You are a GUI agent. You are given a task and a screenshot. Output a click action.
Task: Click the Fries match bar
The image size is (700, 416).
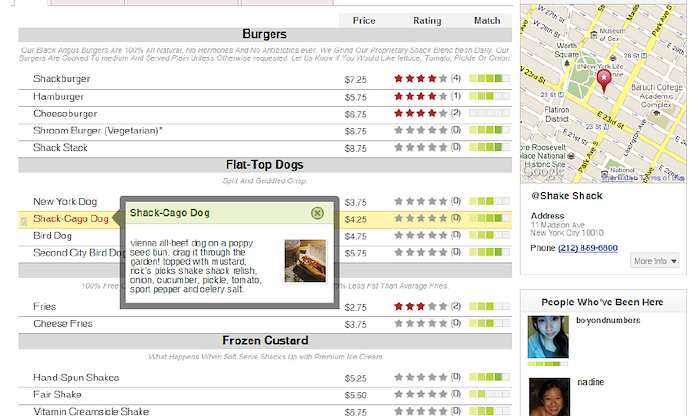point(489,306)
